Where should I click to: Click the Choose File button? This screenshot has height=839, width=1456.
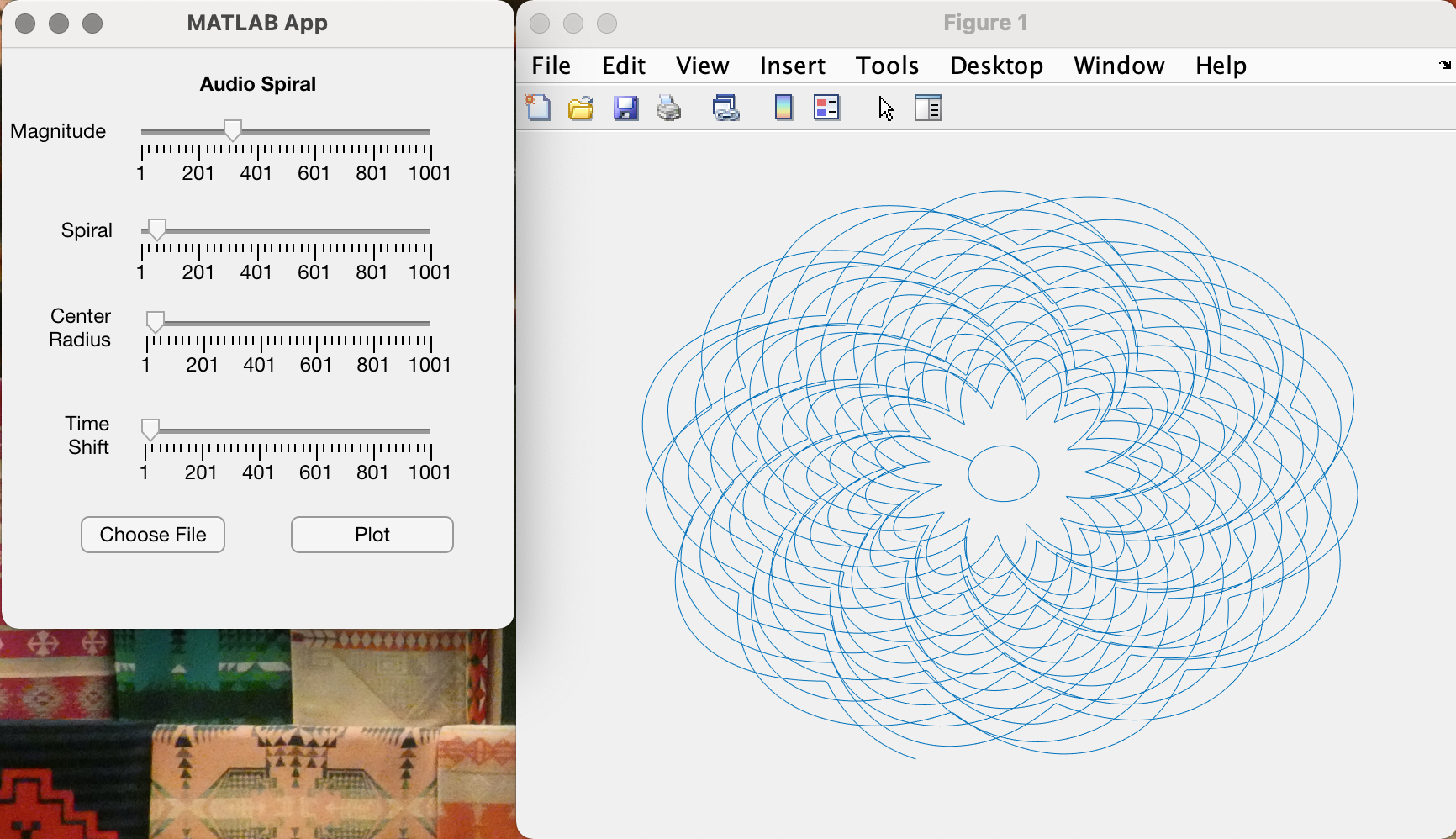tap(153, 535)
